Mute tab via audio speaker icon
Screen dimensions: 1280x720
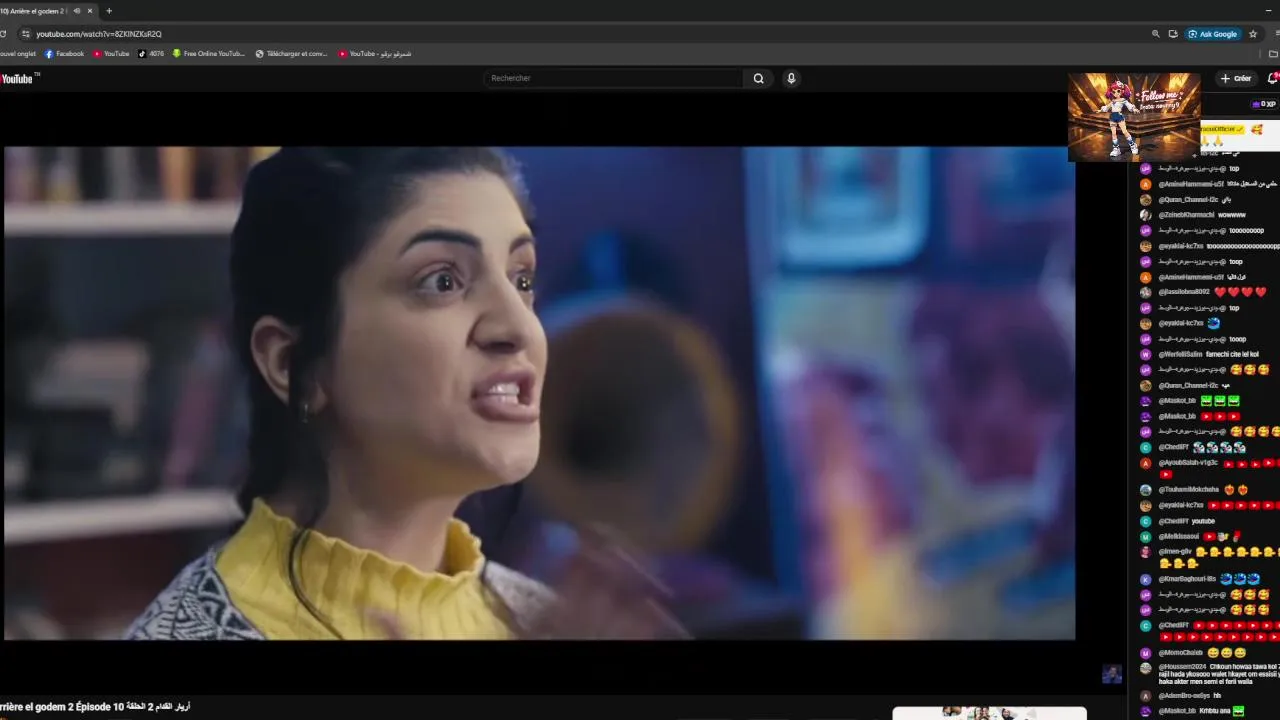pos(77,11)
